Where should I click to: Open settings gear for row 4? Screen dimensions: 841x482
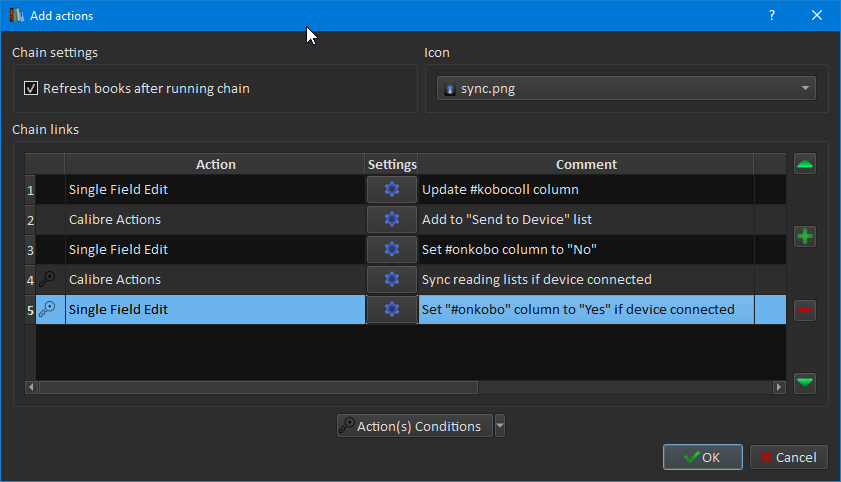point(392,280)
